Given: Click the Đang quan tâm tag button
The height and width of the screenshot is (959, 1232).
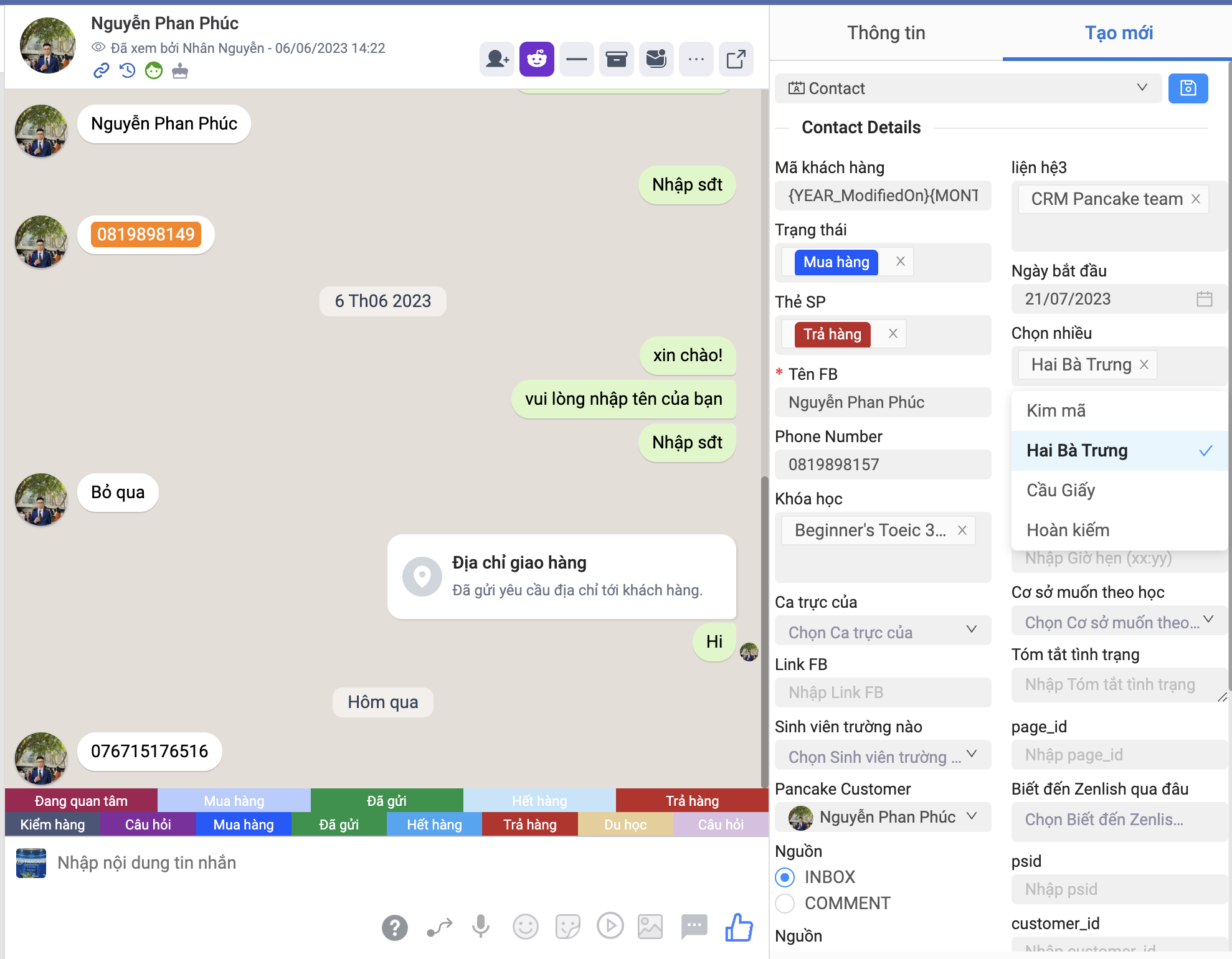Looking at the screenshot, I should coord(81,801).
